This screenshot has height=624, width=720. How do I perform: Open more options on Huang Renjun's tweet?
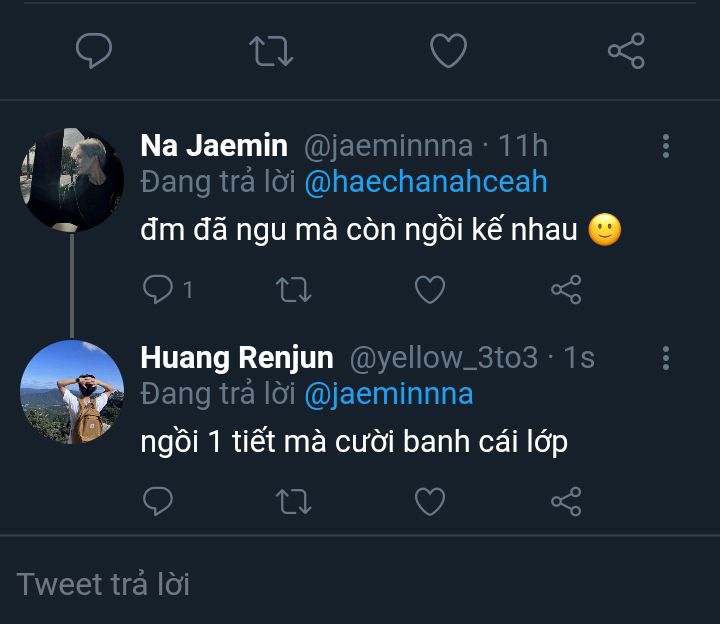coord(666,358)
